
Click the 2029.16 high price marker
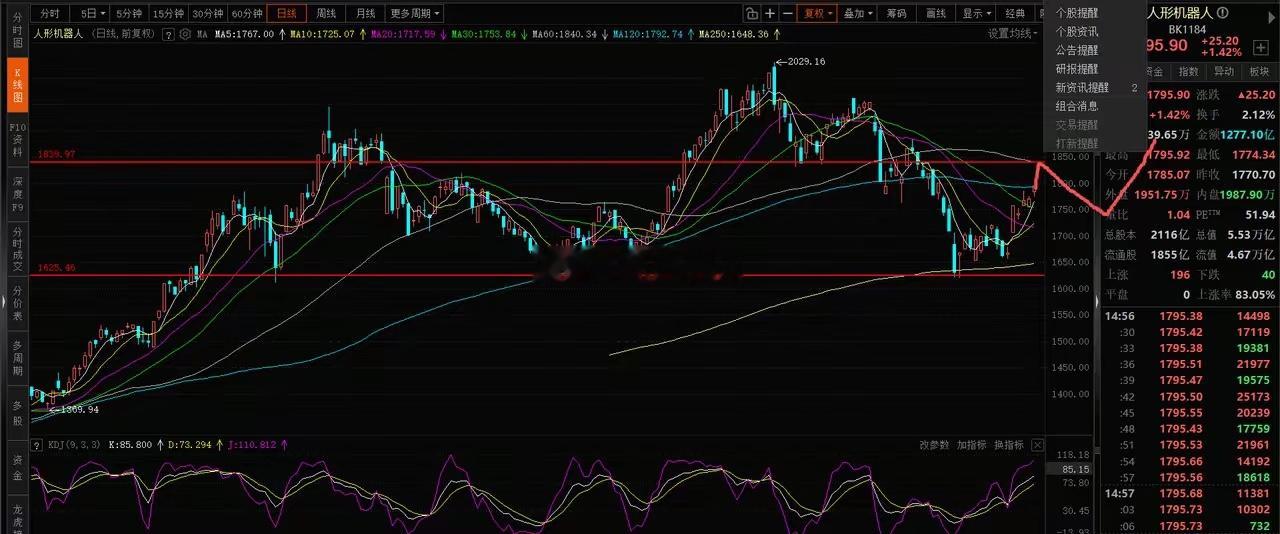[807, 62]
